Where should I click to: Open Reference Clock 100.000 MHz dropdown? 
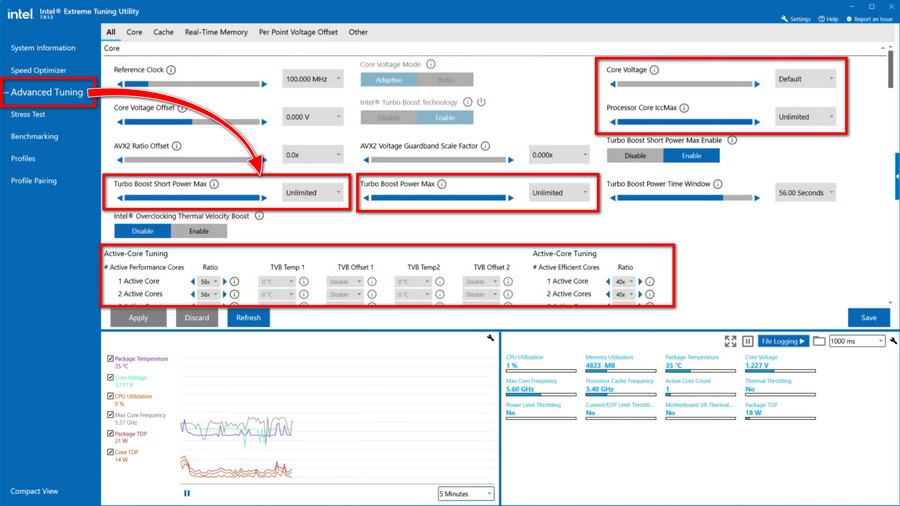[x=313, y=79]
